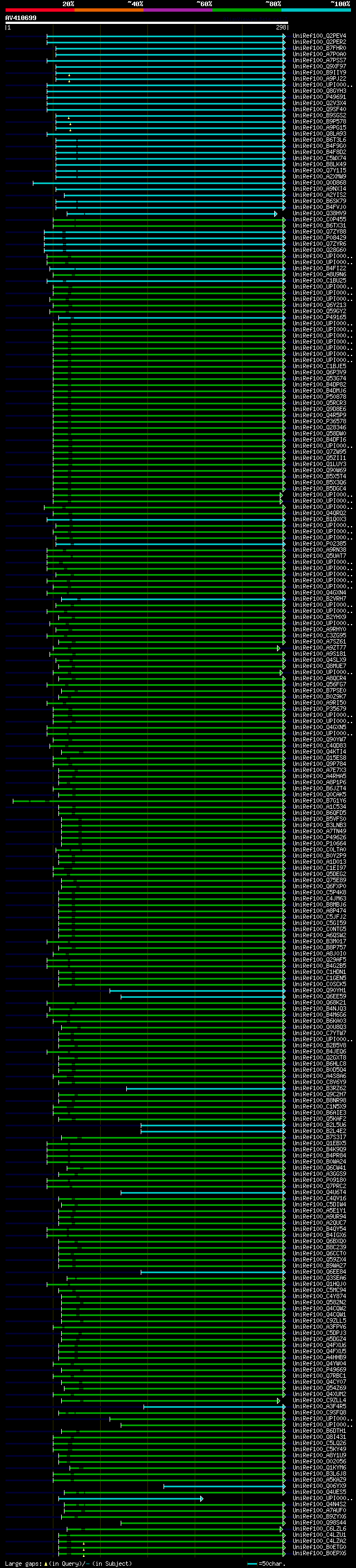The height and width of the screenshot is (1568, 356).
Task: Select the UniRef100_Q68K21 label
Action: tap(319, 1002)
